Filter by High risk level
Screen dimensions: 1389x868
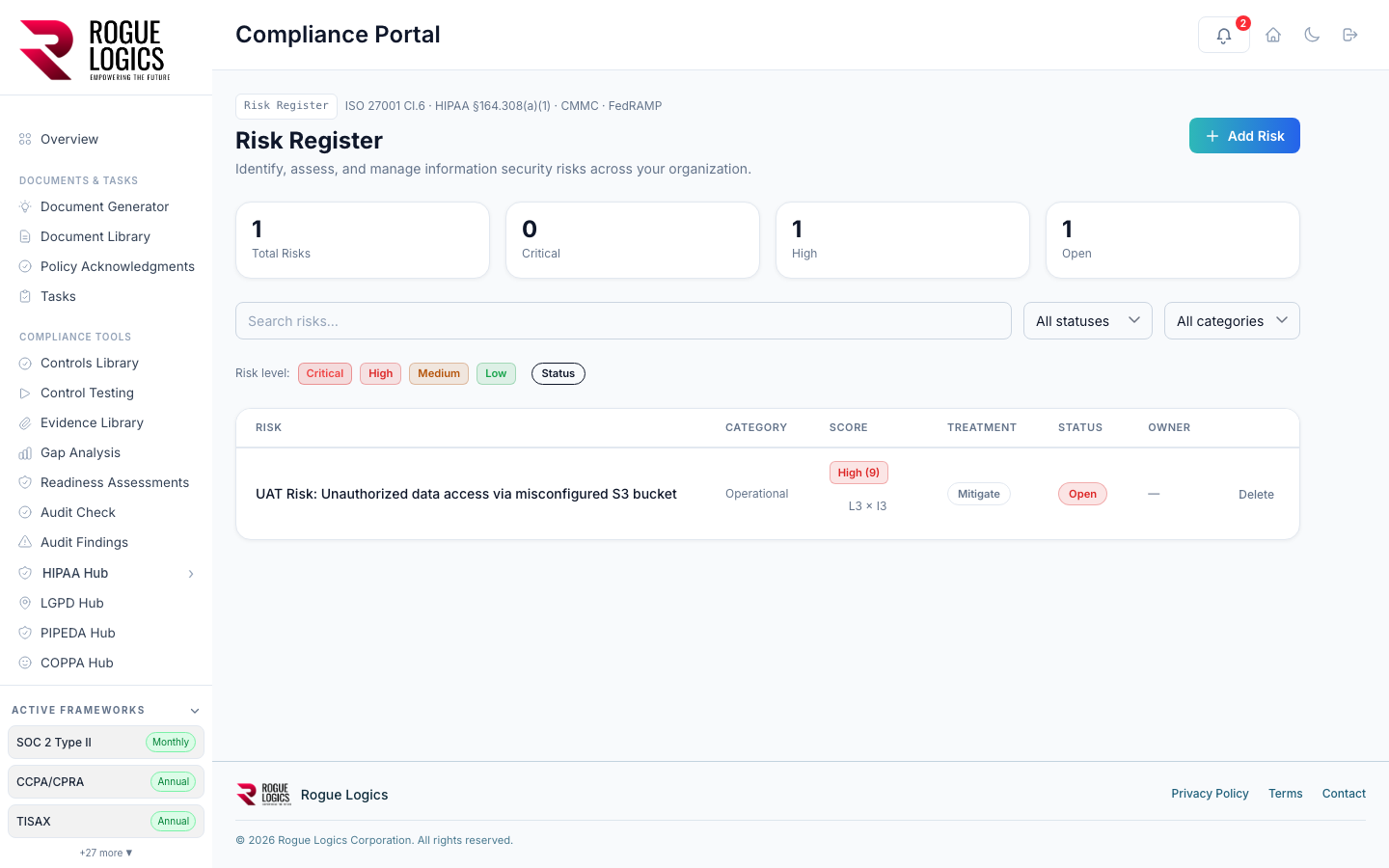tap(381, 373)
